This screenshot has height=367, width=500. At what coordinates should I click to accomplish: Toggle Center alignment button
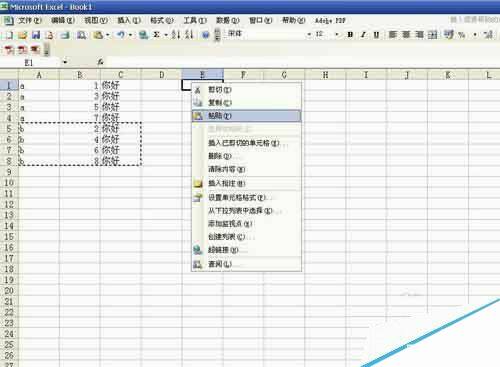(406, 34)
